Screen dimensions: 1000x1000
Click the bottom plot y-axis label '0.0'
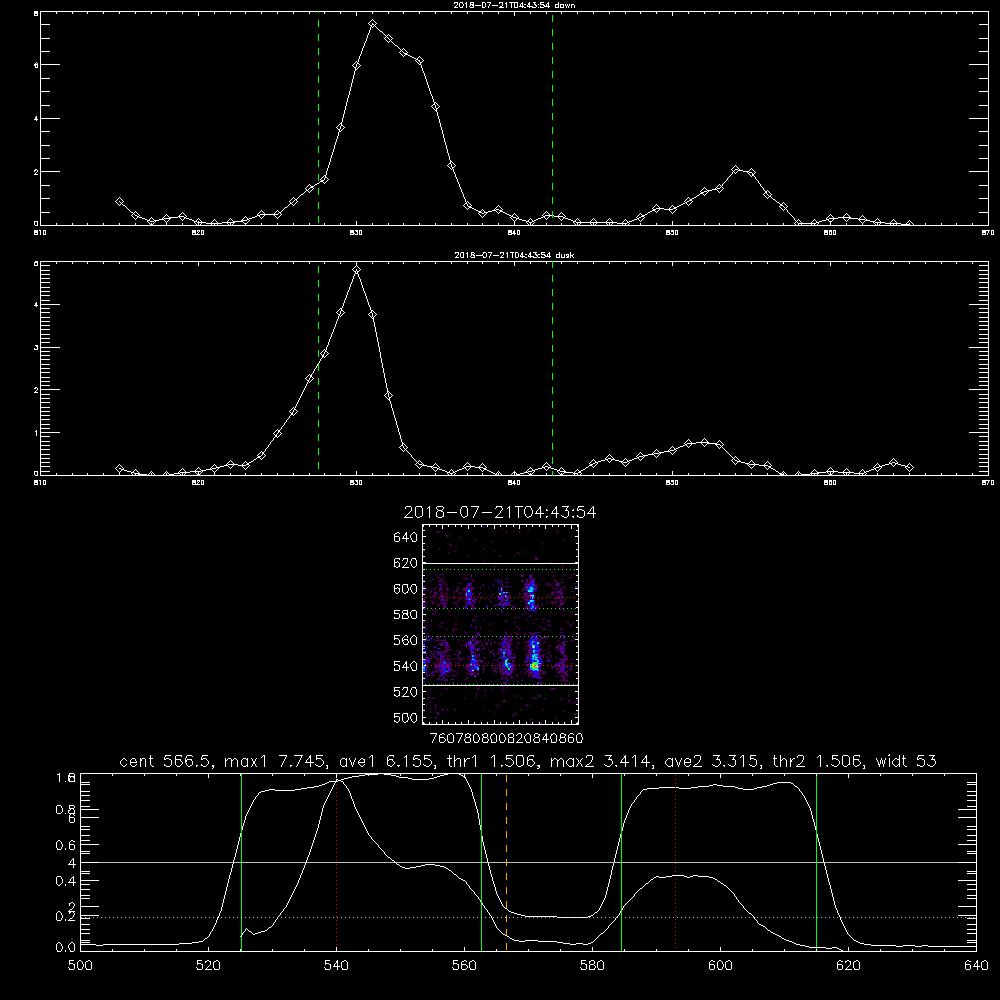point(65,948)
